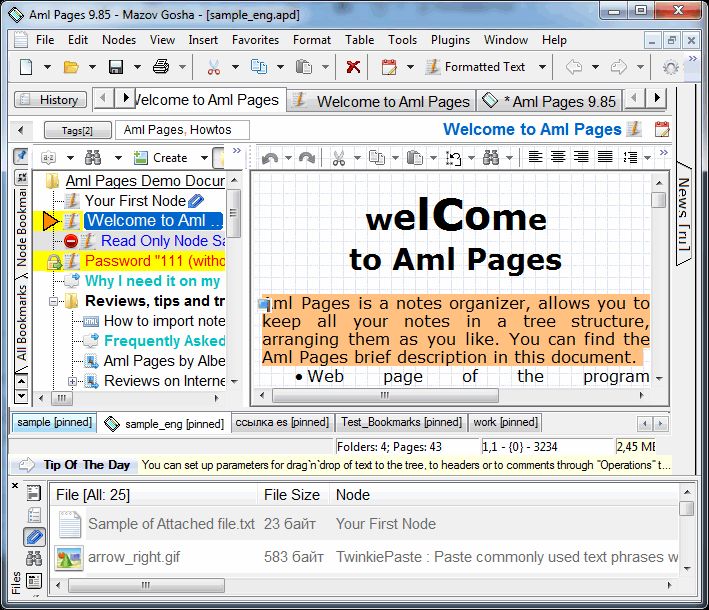This screenshot has height=610, width=709.
Task: Click the Forward navigation arrow icon
Action: 619,67
